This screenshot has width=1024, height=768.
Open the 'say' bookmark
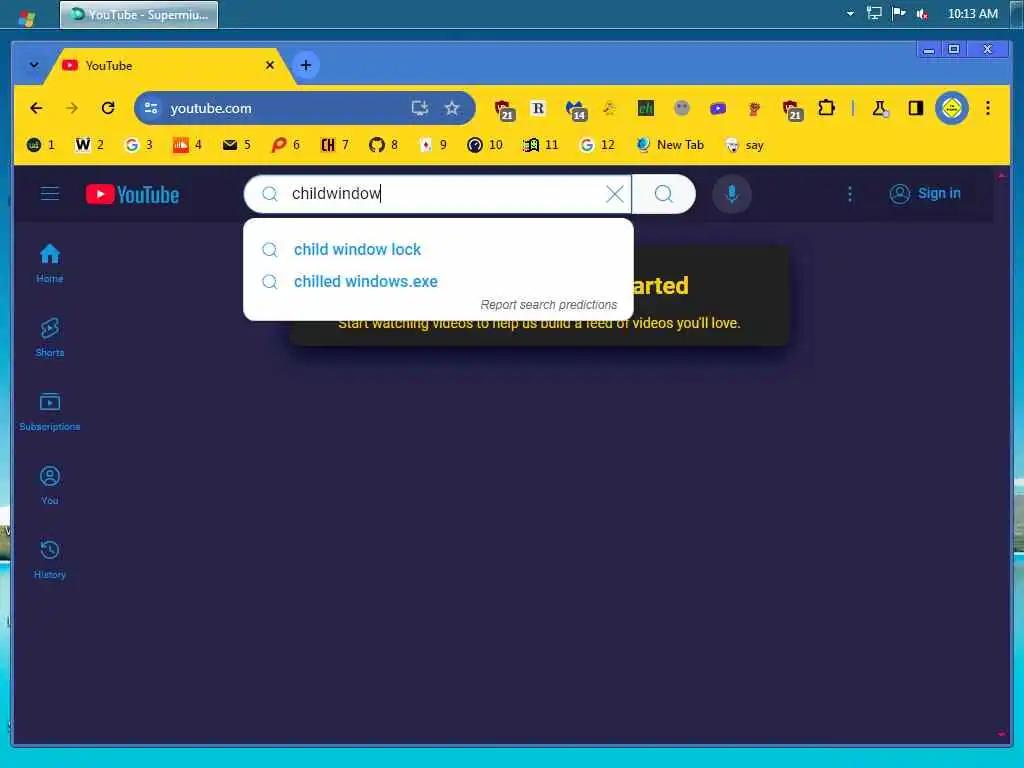744,145
